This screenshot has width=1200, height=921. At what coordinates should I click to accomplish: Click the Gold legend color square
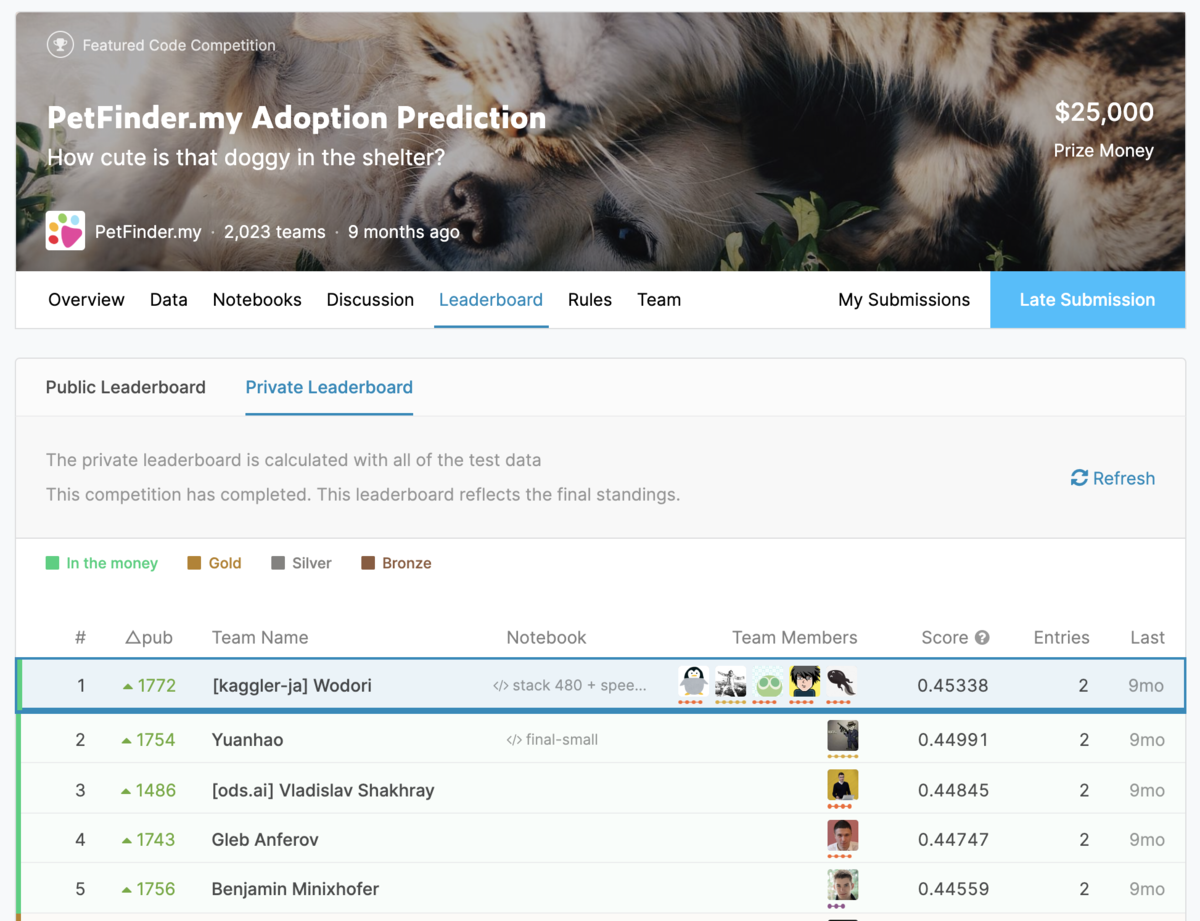tap(194, 563)
